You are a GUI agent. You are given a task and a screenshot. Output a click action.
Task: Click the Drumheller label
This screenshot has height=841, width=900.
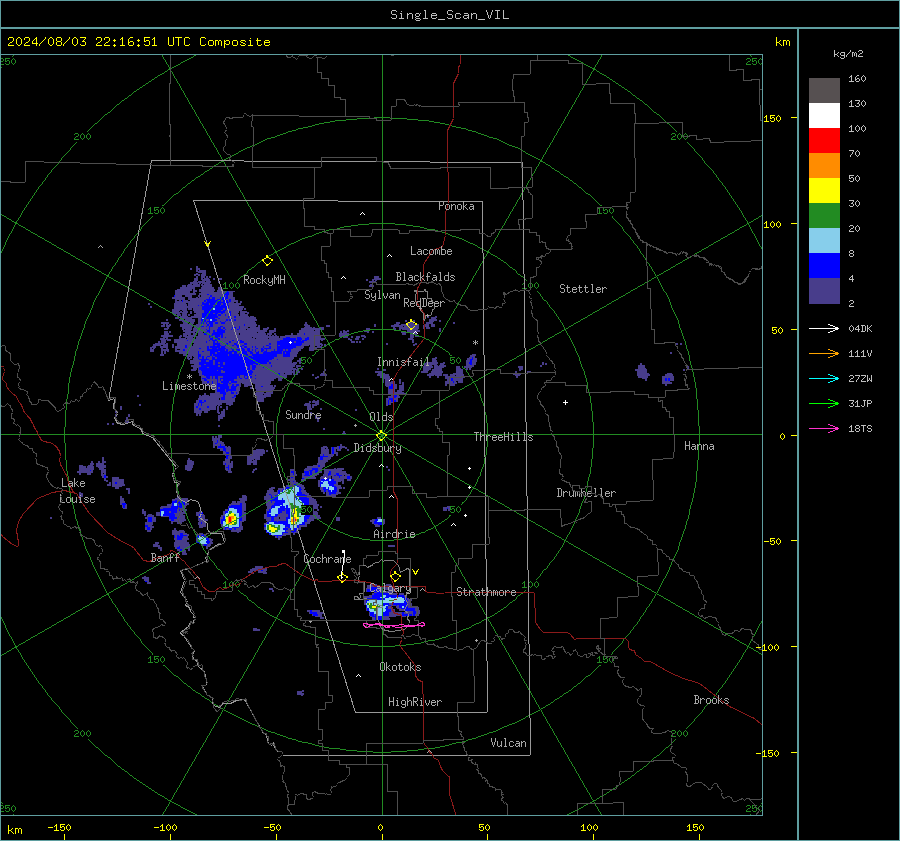coord(586,493)
